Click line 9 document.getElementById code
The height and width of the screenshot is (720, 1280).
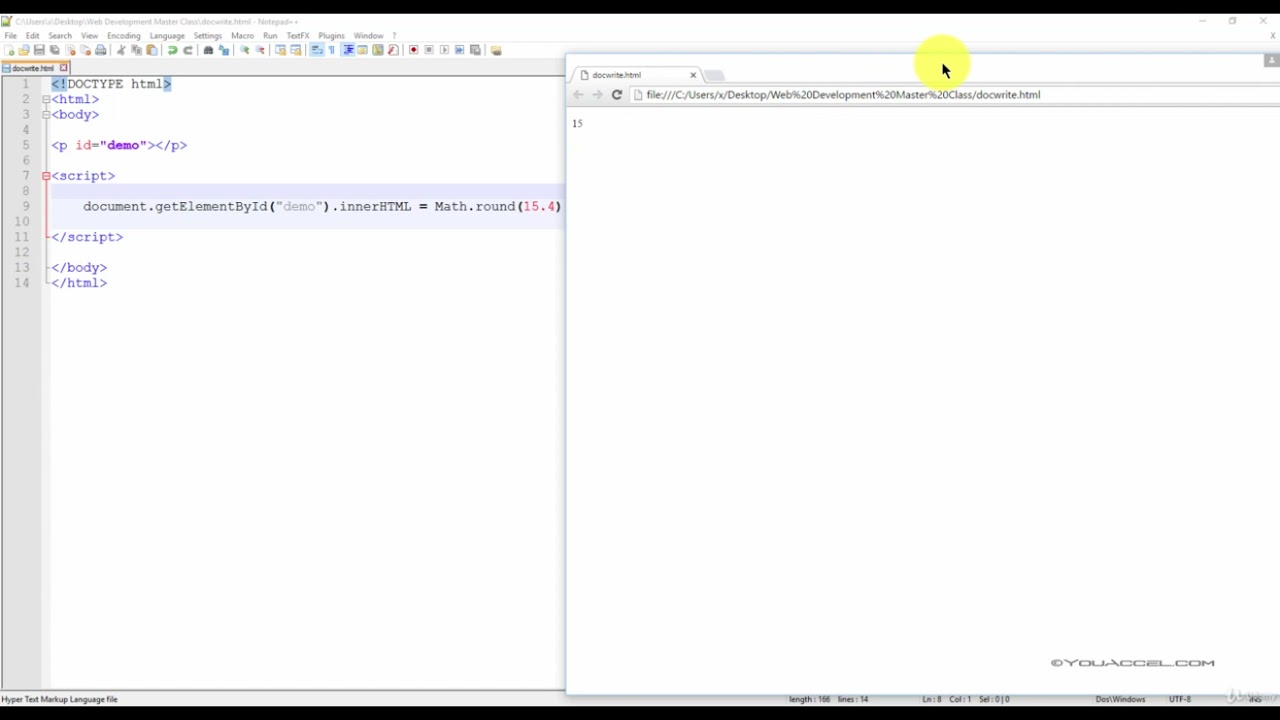click(x=322, y=206)
